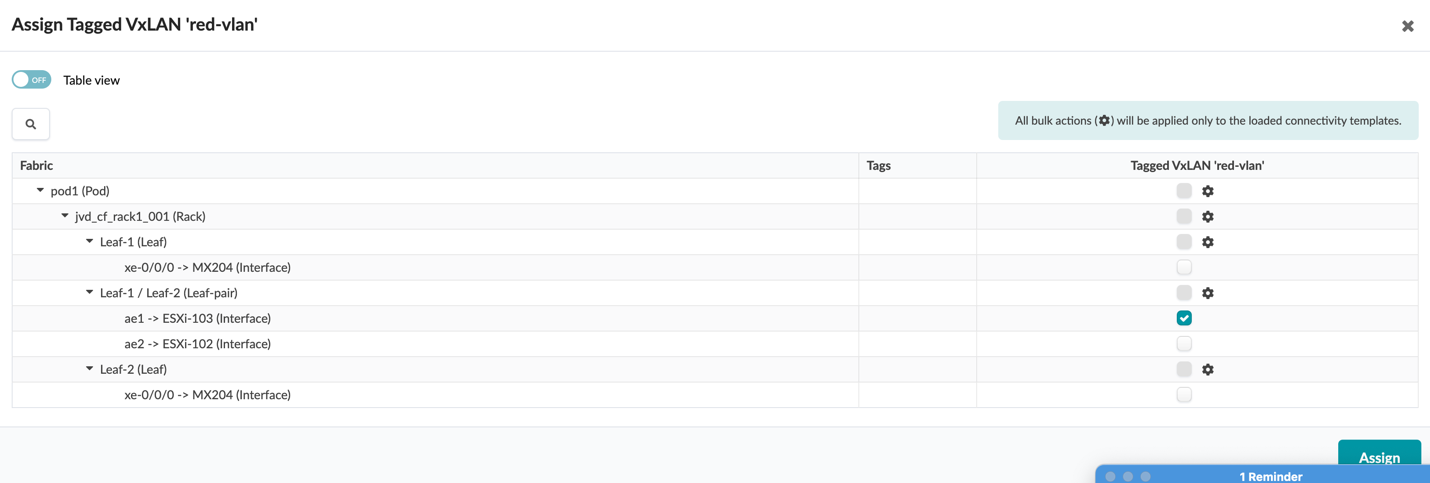The height and width of the screenshot is (483, 1430).
Task: Collapse the Leaf-2 (Leaf) tree node
Action: (x=89, y=369)
